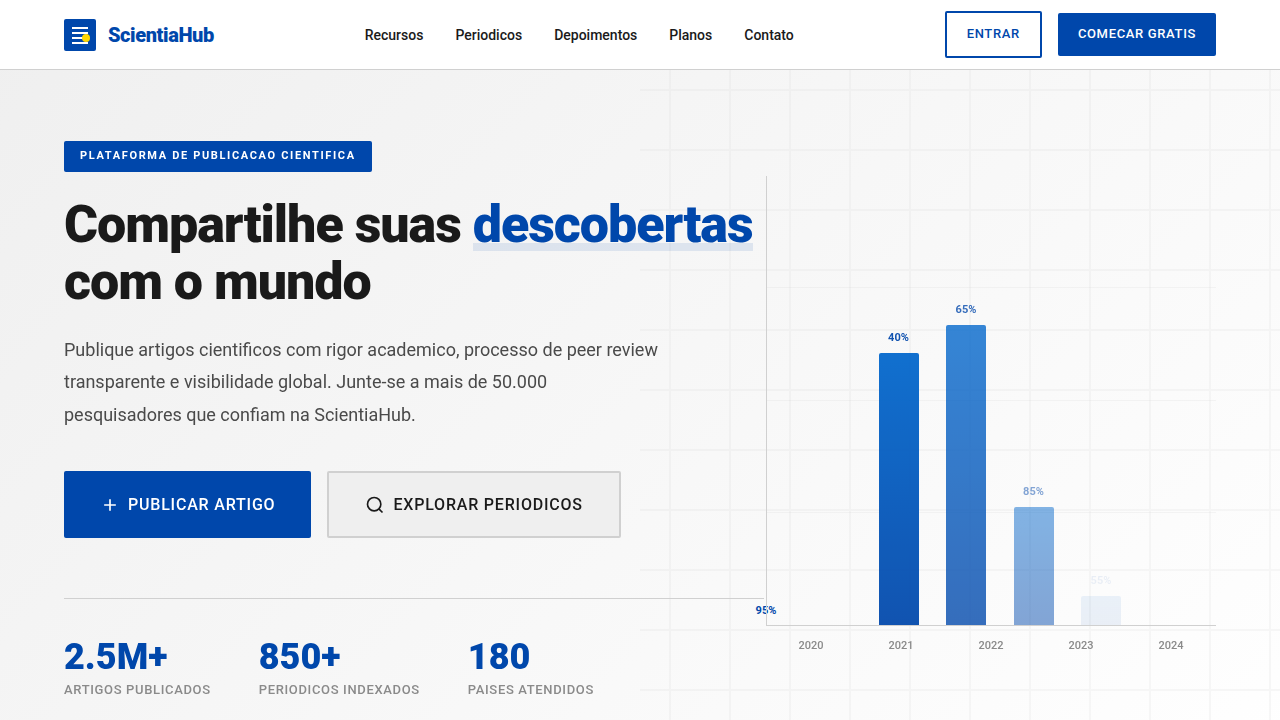The height and width of the screenshot is (720, 1280).
Task: Click the ENTRAR button
Action: 993,34
